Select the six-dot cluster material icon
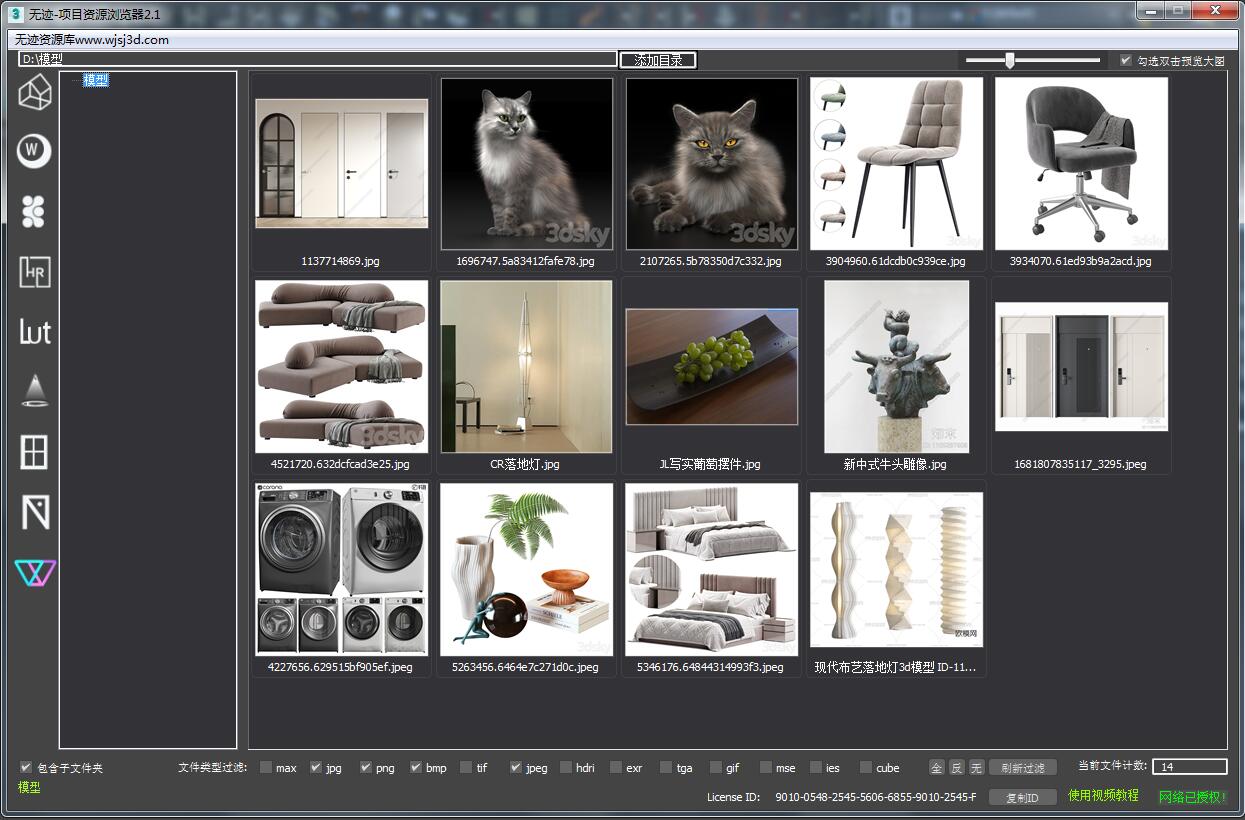The height and width of the screenshot is (820, 1245). click(x=34, y=211)
